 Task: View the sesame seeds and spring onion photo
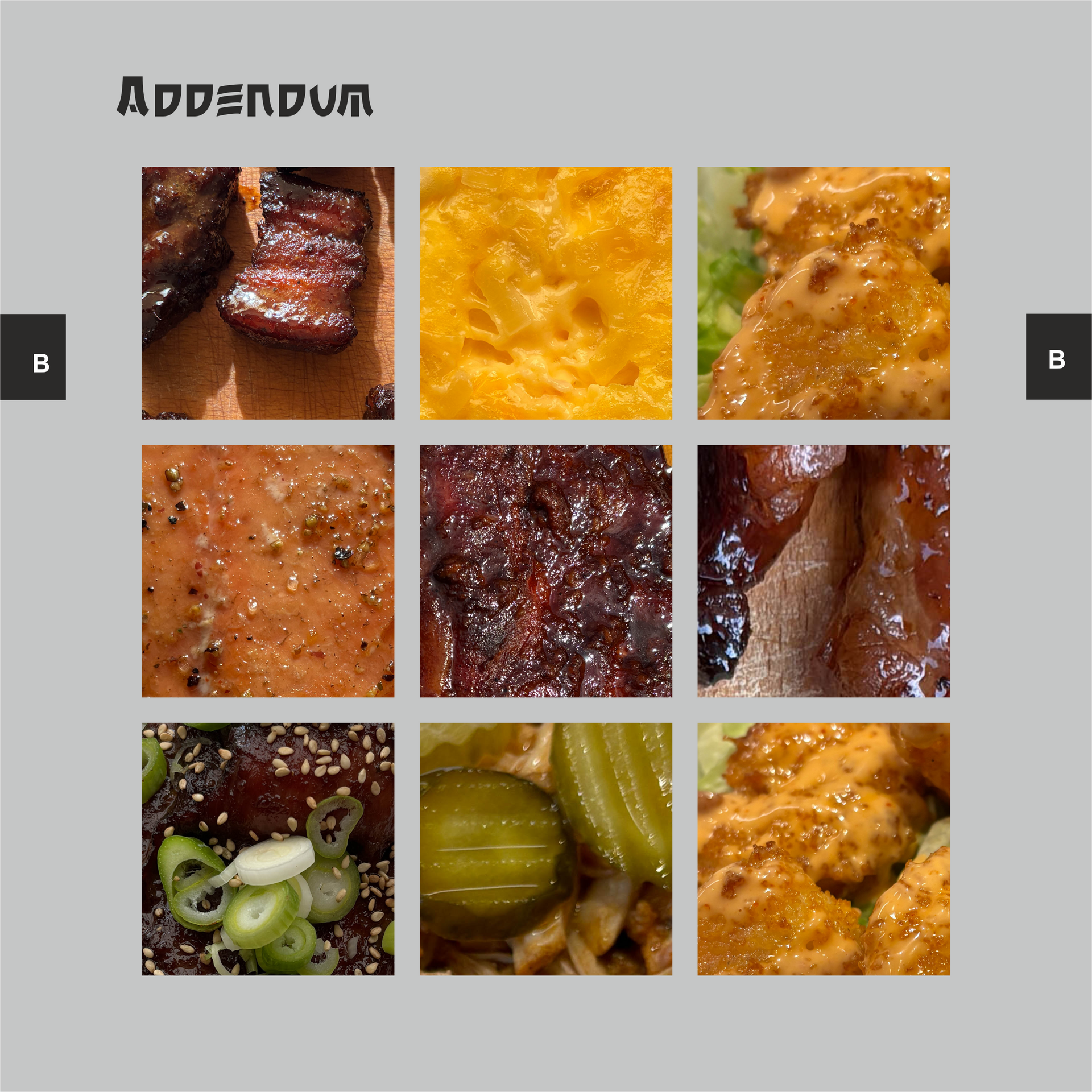268,849
